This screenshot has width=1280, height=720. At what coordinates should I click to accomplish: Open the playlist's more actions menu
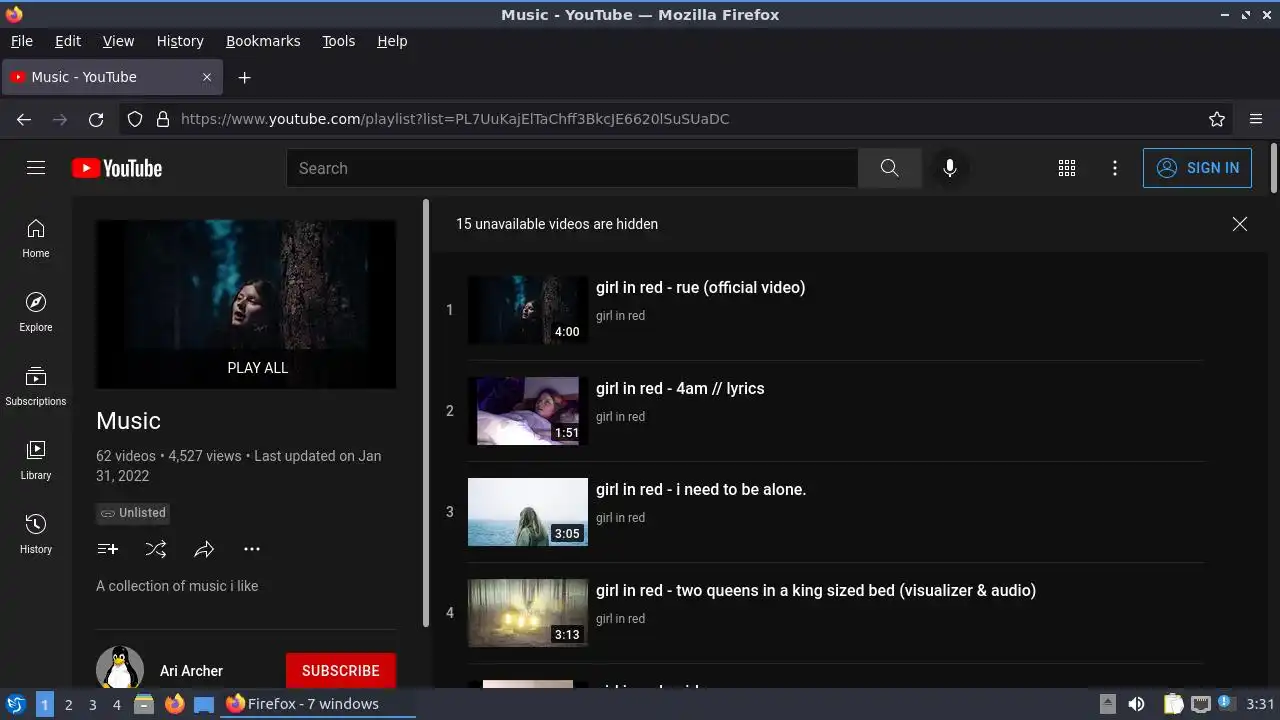[x=252, y=549]
